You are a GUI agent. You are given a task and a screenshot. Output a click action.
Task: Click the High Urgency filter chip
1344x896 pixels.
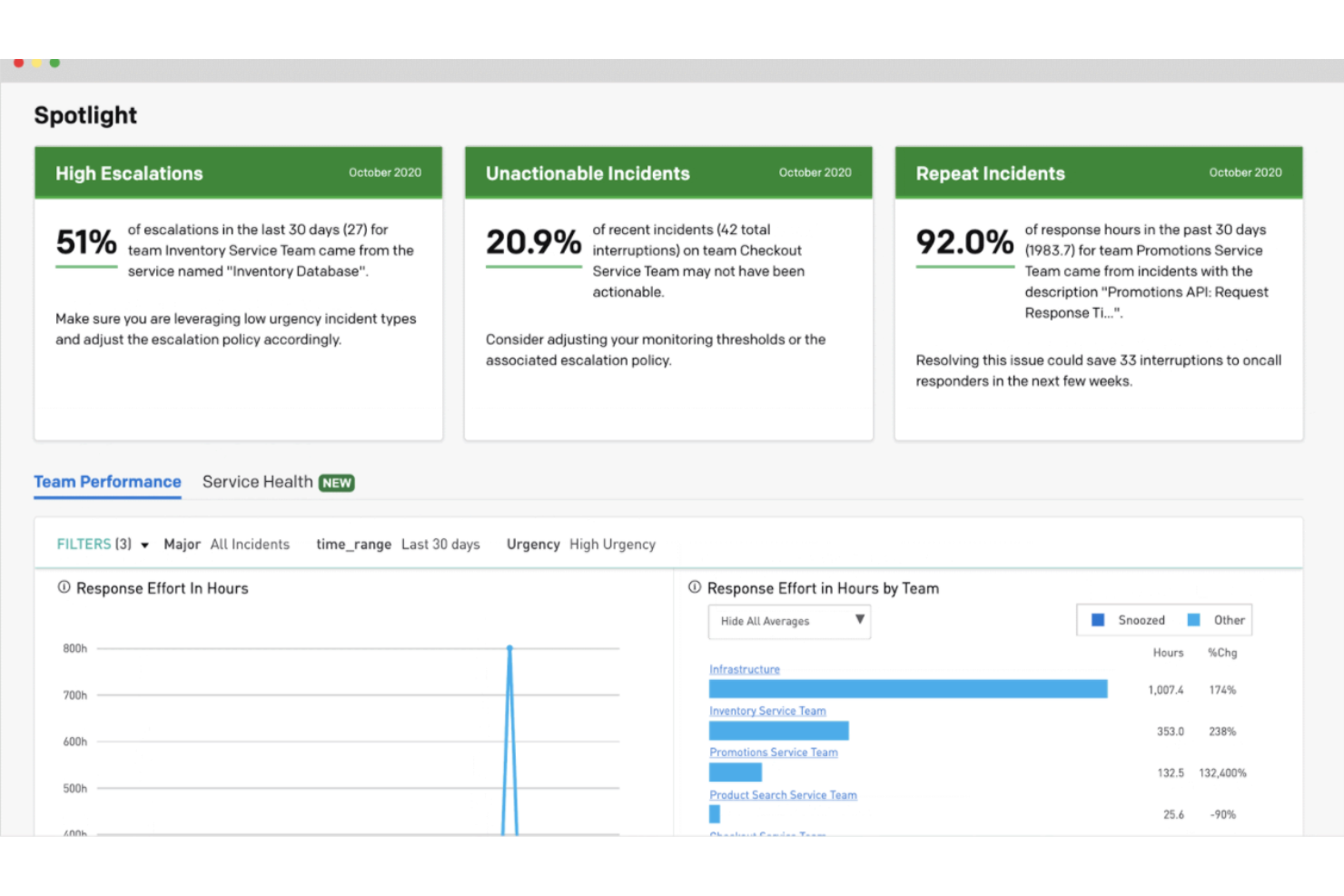click(x=612, y=544)
